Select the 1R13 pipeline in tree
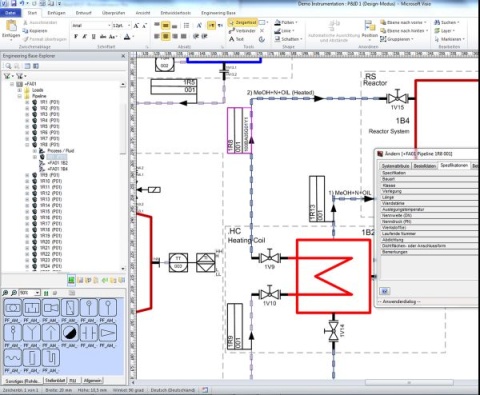Image resolution: width=480 pixels, height=395 pixels. (x=51, y=199)
